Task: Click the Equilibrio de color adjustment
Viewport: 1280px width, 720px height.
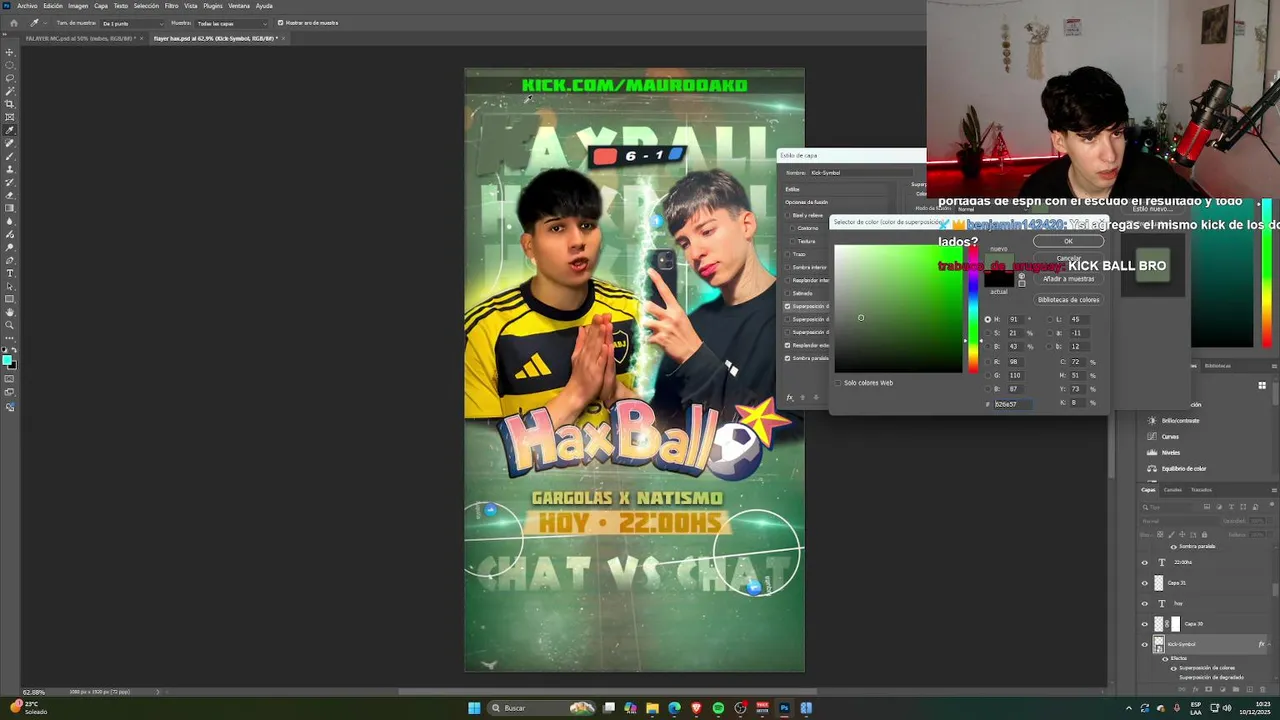Action: 1184,468
